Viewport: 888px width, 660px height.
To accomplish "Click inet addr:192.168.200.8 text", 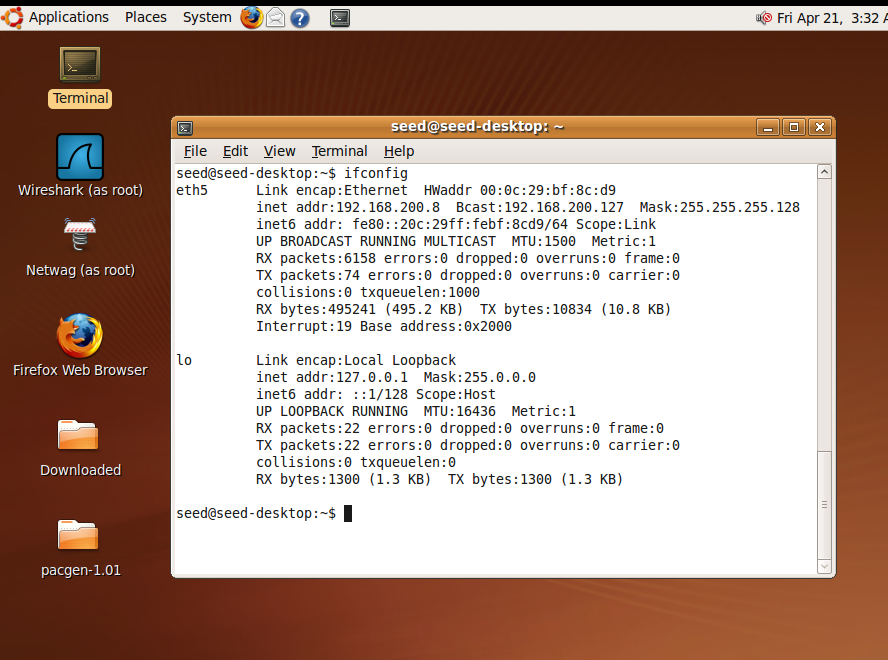I will (348, 207).
